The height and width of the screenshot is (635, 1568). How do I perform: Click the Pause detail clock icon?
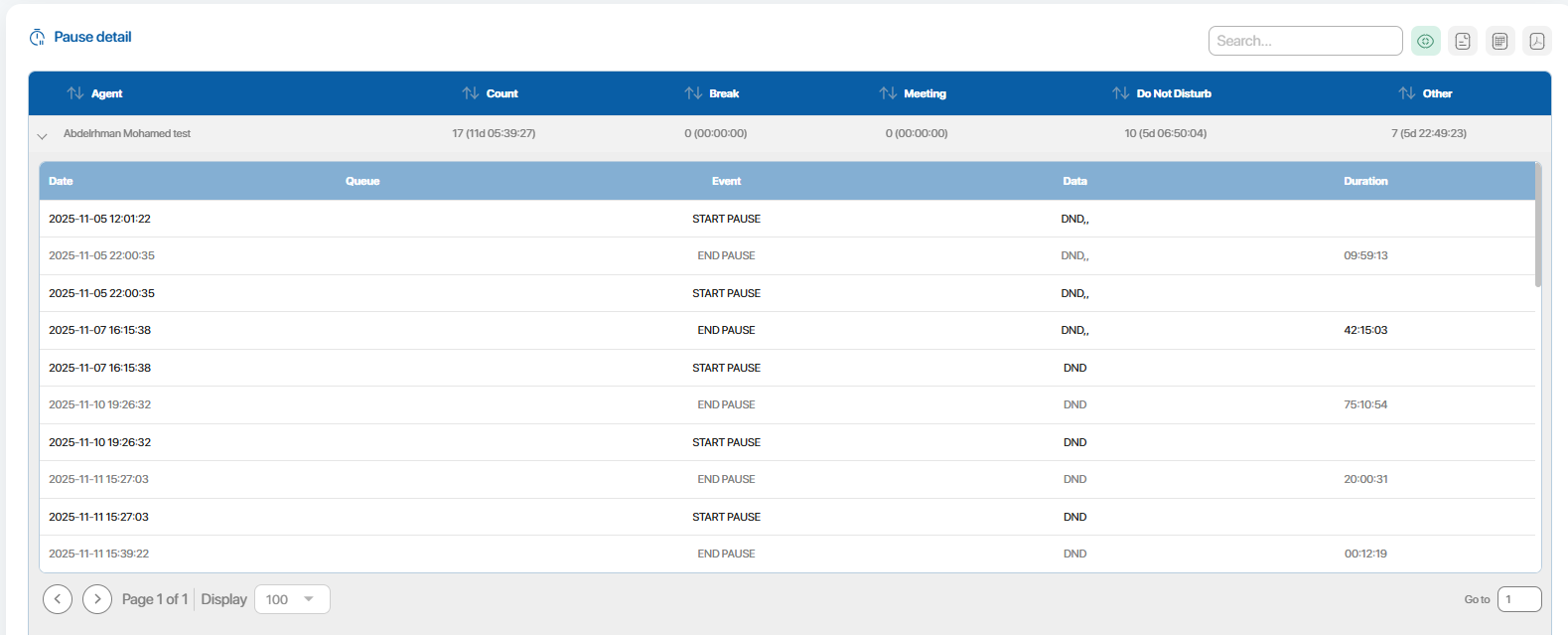[38, 38]
